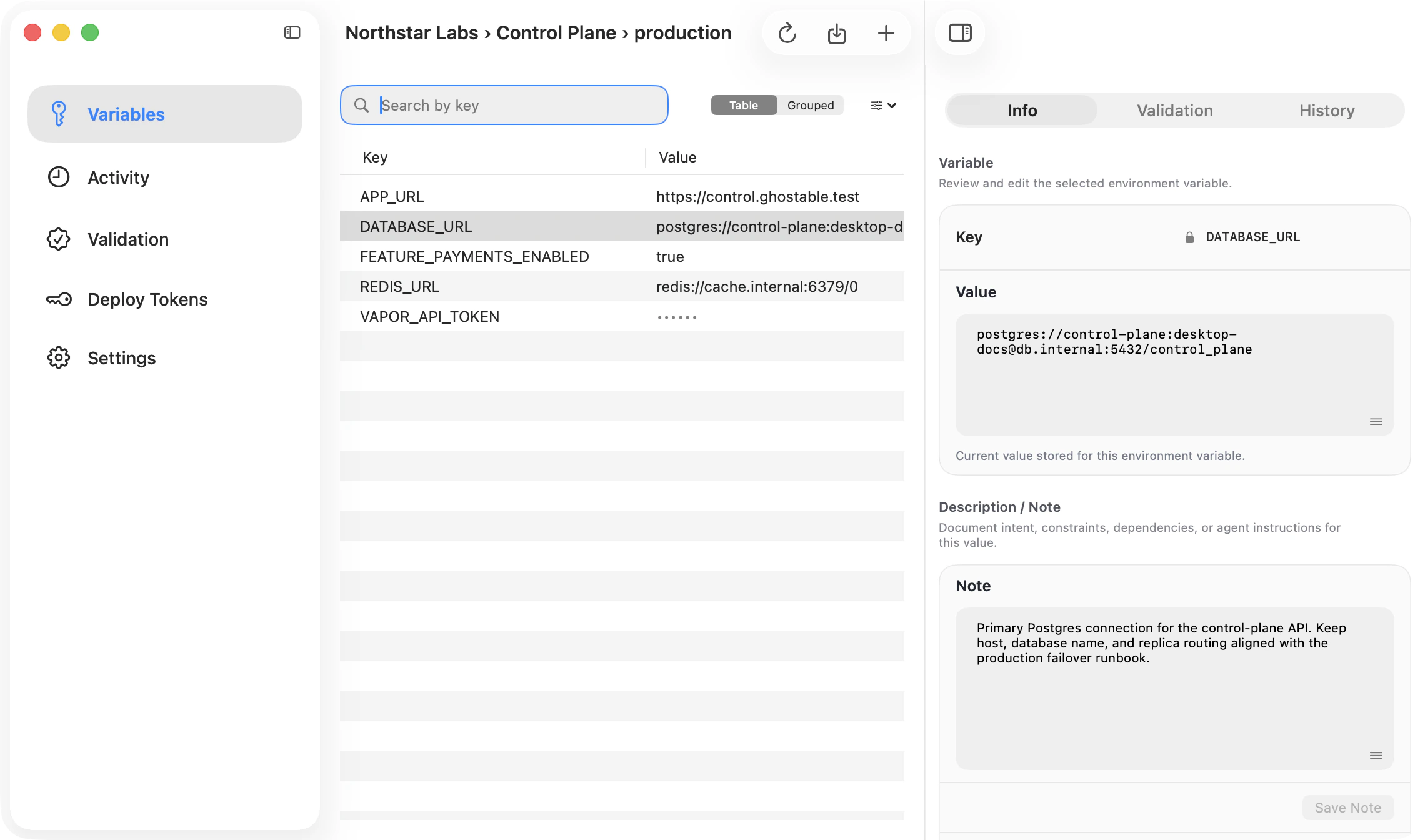The height and width of the screenshot is (840, 1425).
Task: Click the resize handle of Value box
Action: [x=1376, y=422]
